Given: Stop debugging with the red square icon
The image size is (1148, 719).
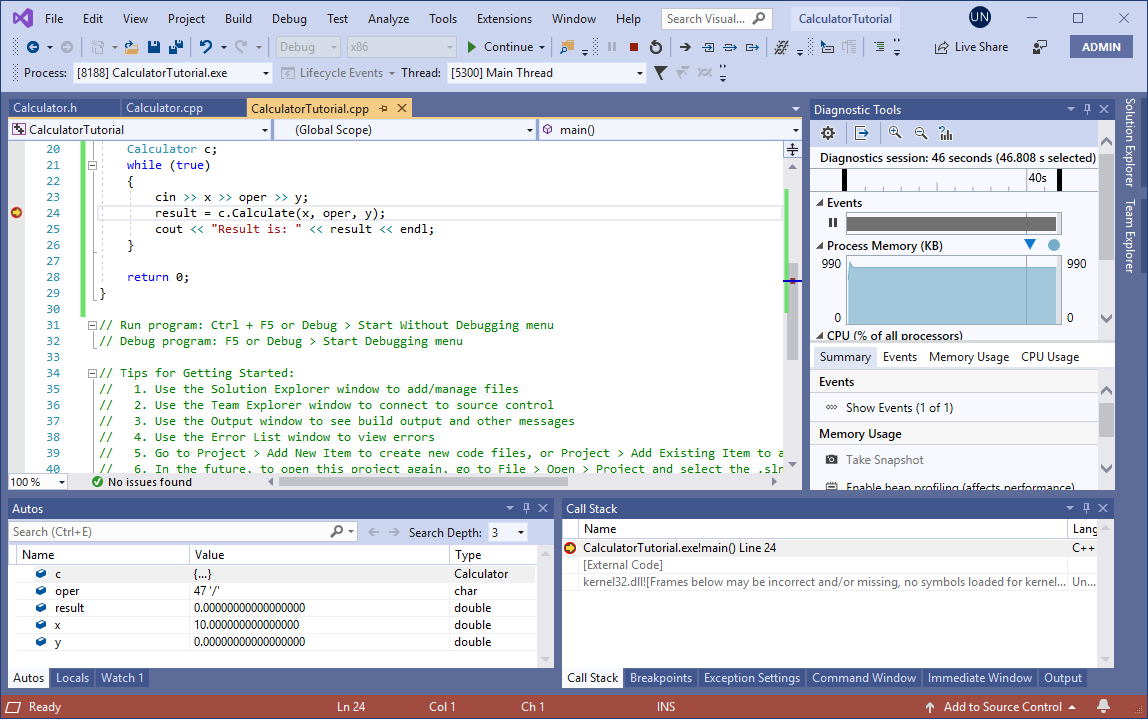Looking at the screenshot, I should pyautogui.click(x=634, y=45).
